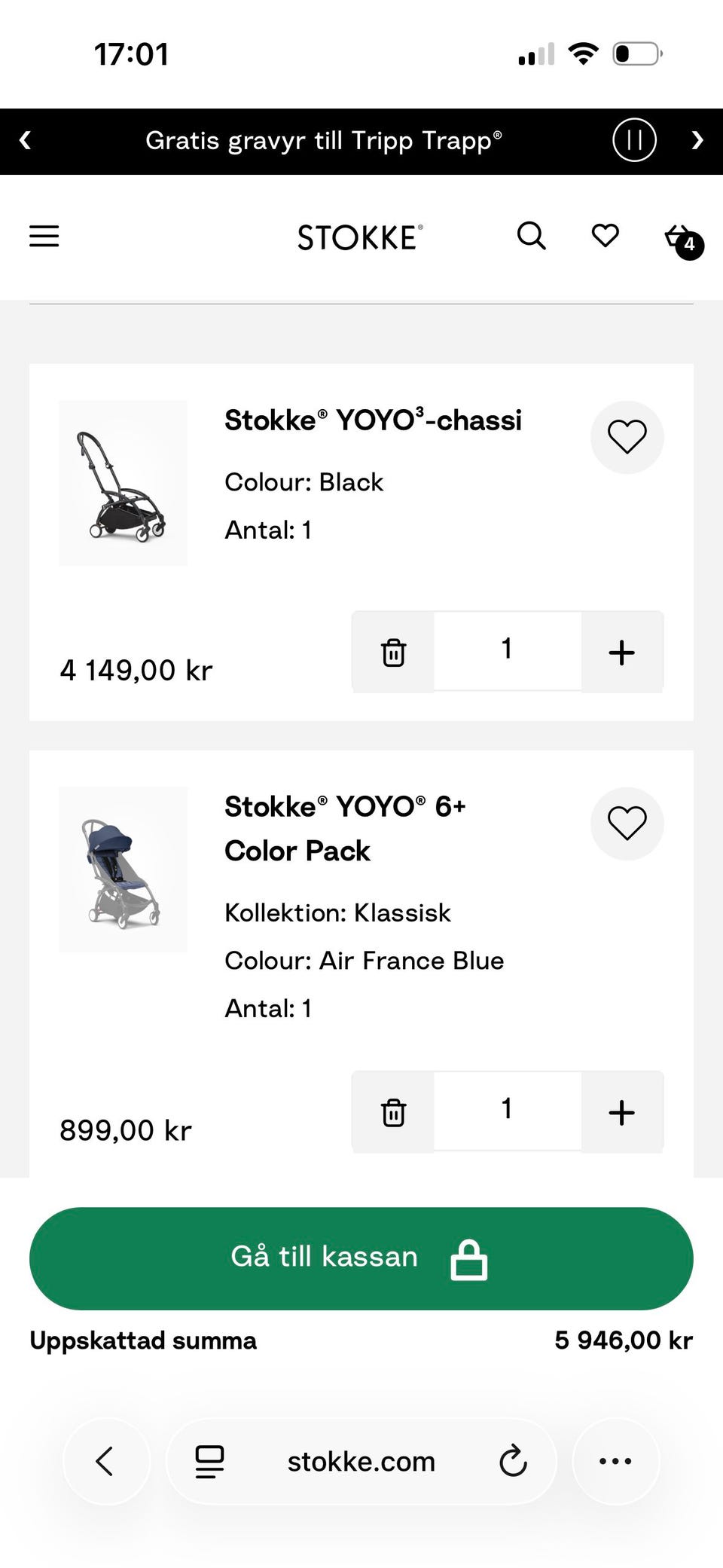Reload the stokke.com page
The width and height of the screenshot is (723, 1568).
tap(513, 1461)
